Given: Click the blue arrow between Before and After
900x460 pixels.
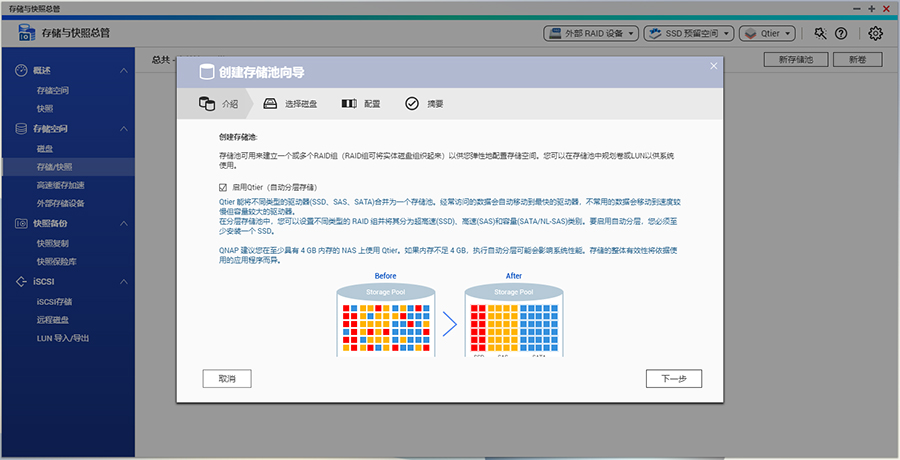Looking at the screenshot, I should (449, 325).
